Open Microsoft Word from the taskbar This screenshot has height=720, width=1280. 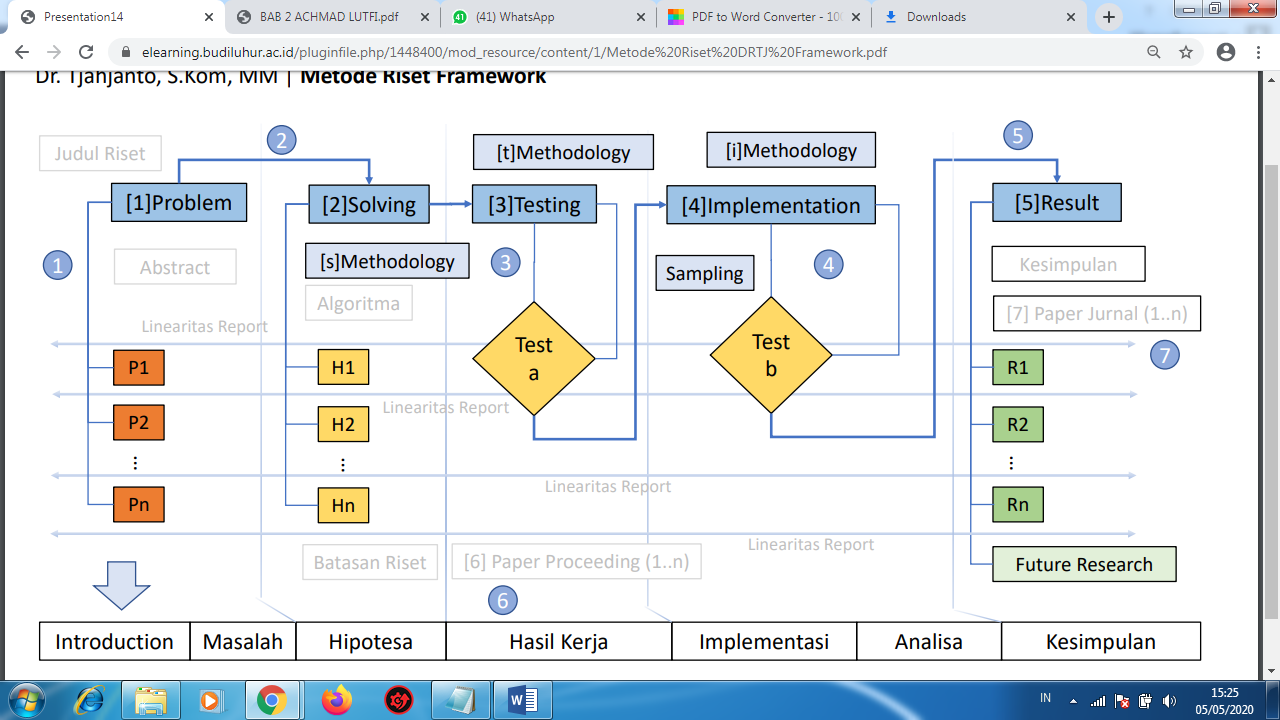[x=523, y=701]
